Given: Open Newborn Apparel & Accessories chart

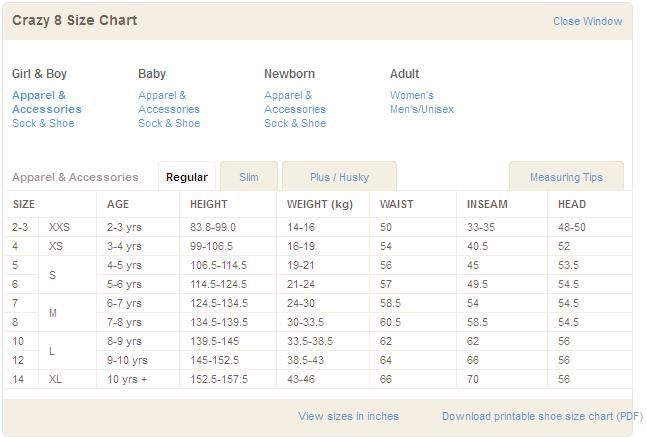Looking at the screenshot, I should tap(294, 102).
